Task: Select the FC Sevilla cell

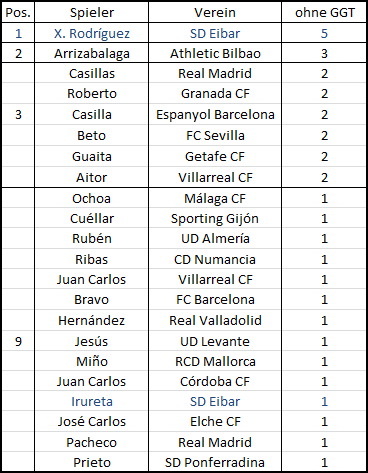Action: [215, 135]
